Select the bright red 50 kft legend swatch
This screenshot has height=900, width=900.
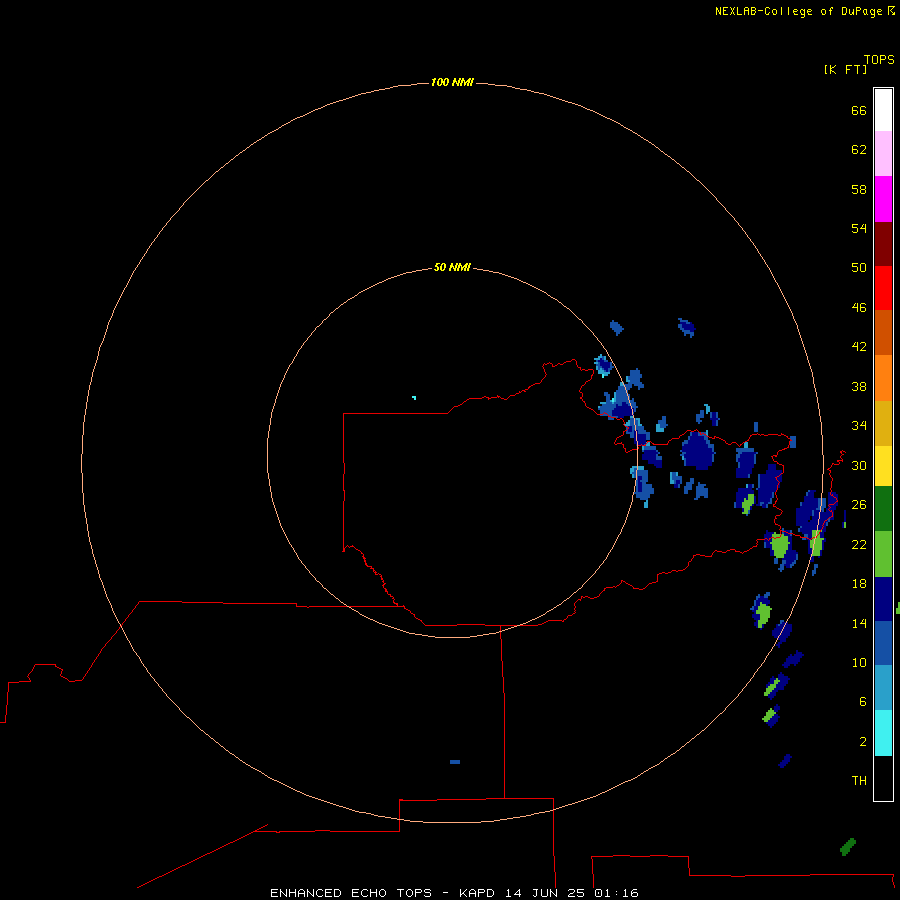point(883,288)
